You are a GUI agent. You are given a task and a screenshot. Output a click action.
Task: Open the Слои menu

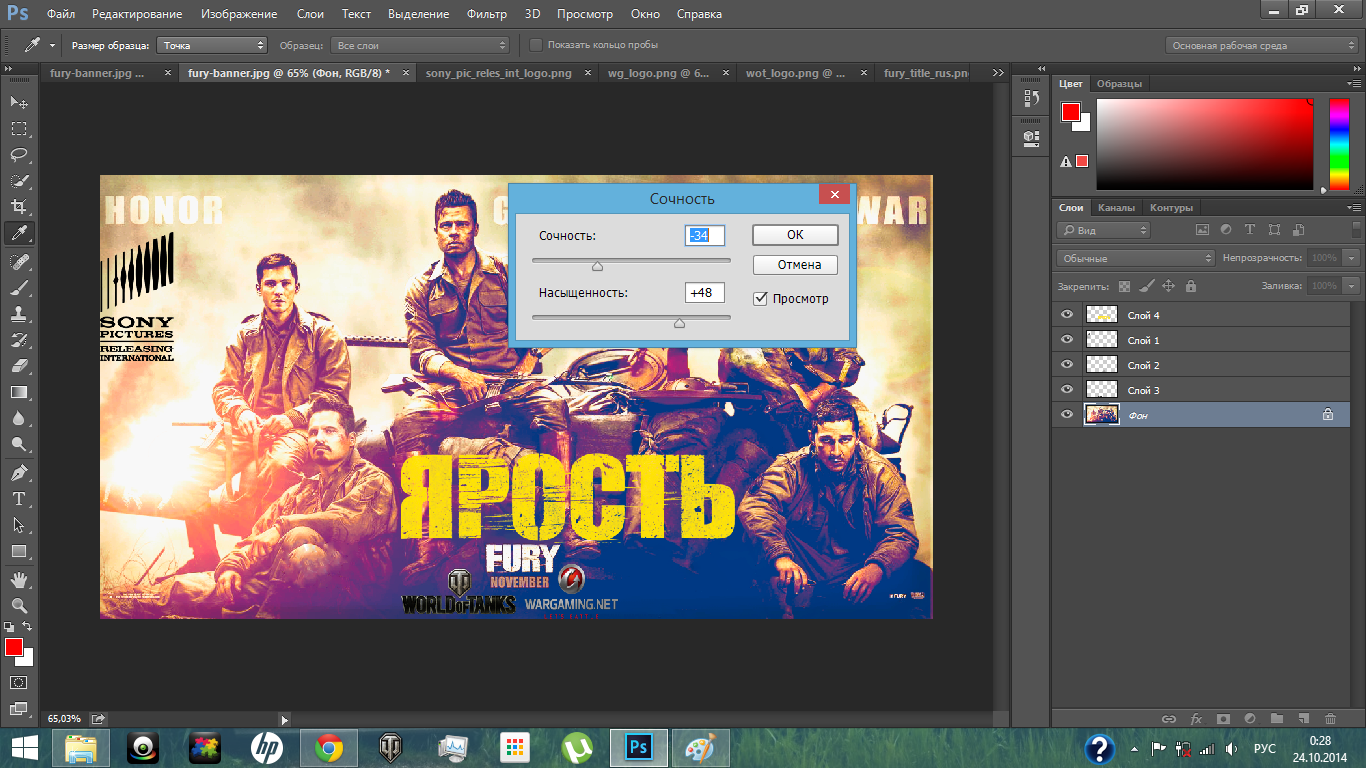[x=310, y=14]
